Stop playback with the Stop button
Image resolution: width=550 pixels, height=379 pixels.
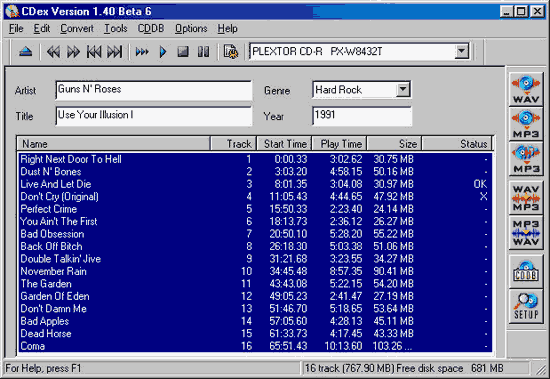[x=183, y=52]
